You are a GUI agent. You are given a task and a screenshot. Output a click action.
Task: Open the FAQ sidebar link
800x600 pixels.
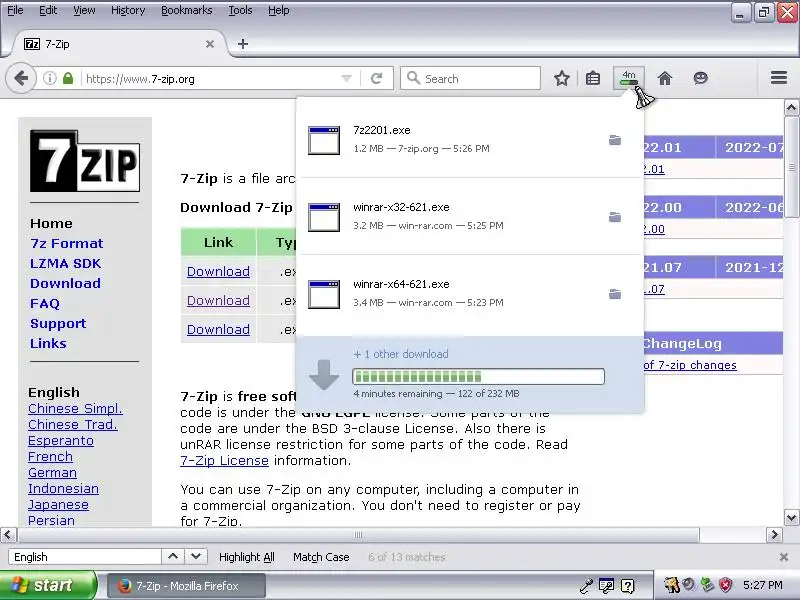point(45,304)
